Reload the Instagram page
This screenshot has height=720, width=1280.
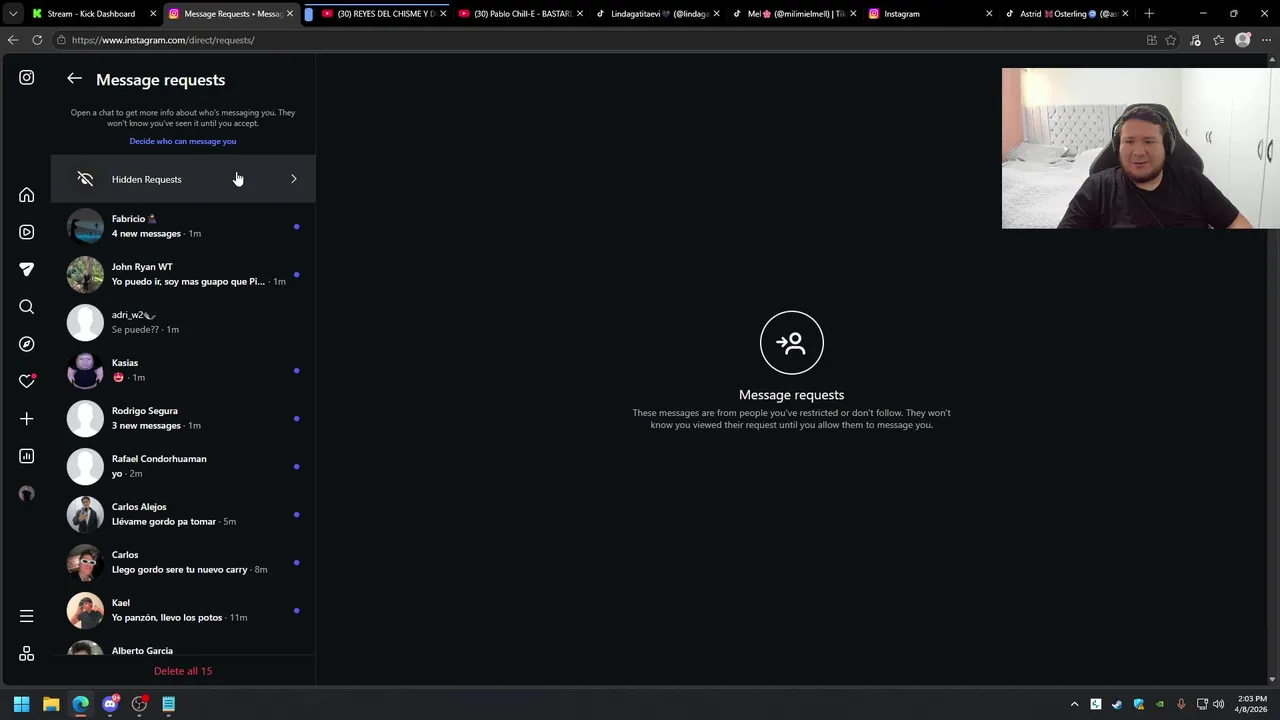(37, 40)
